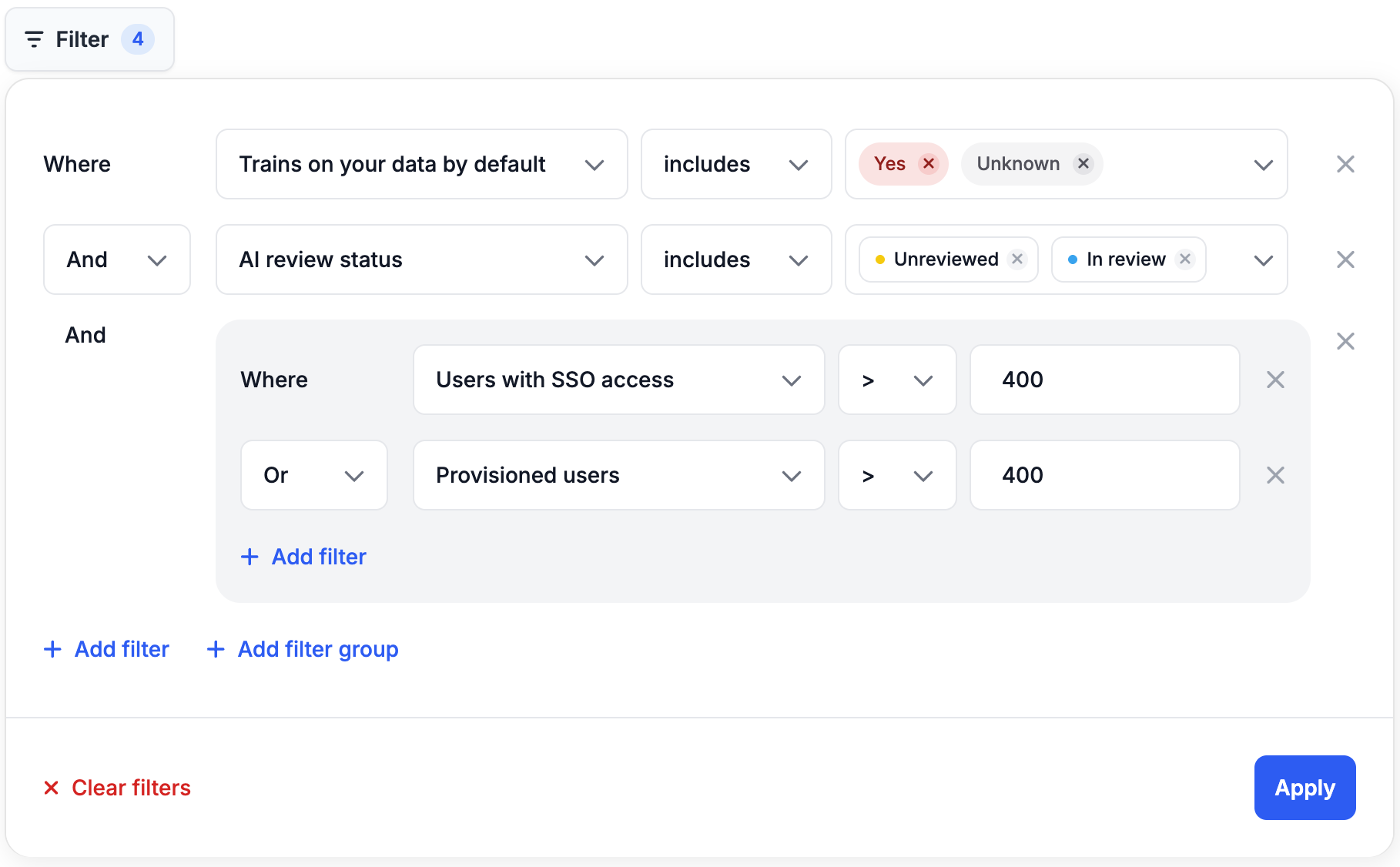Remove the "Unknown" value tag
The width and height of the screenshot is (1400, 867).
pyautogui.click(x=1083, y=163)
